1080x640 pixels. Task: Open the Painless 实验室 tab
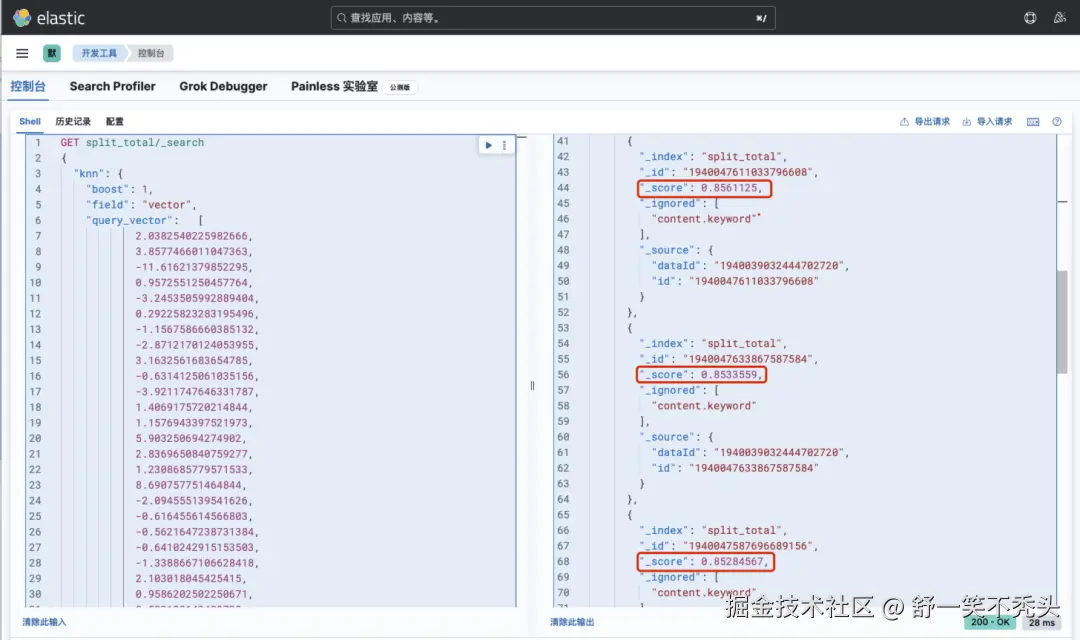pos(334,87)
